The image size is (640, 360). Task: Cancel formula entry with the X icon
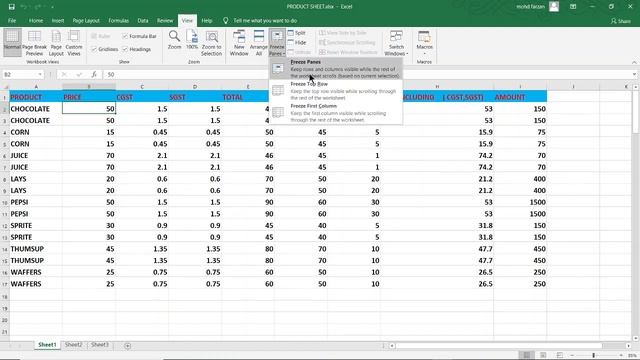point(64,75)
